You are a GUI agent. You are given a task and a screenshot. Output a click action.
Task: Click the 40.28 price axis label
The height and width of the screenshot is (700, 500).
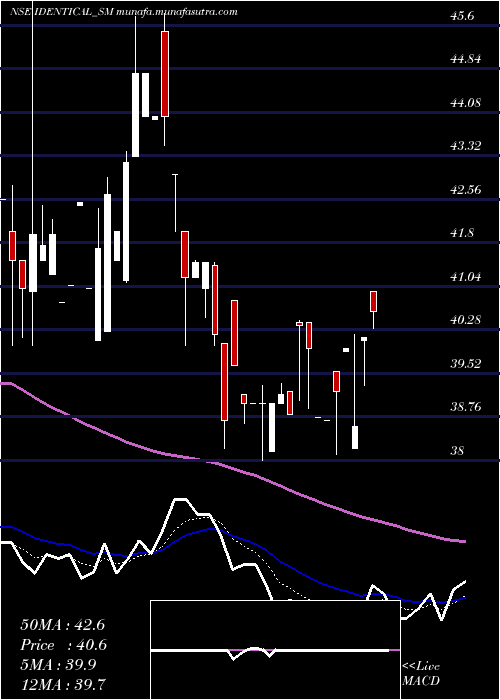pyautogui.click(x=464, y=320)
